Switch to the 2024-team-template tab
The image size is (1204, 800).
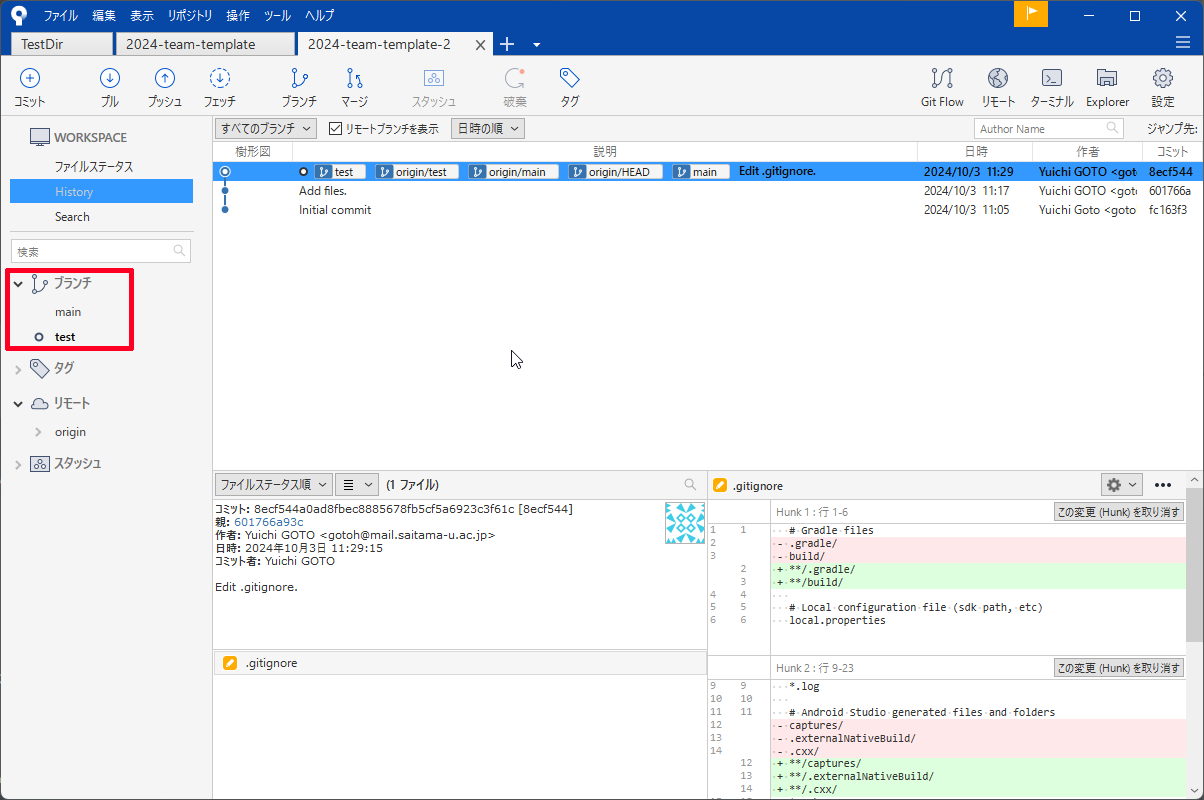(x=206, y=44)
